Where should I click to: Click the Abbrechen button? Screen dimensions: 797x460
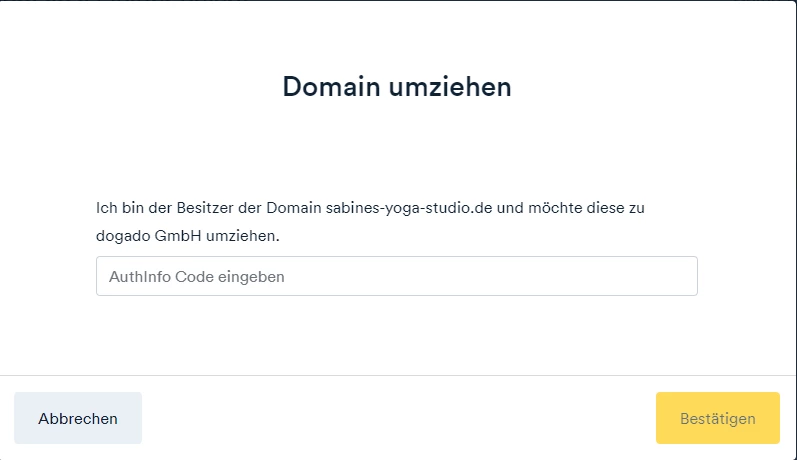pyautogui.click(x=78, y=418)
